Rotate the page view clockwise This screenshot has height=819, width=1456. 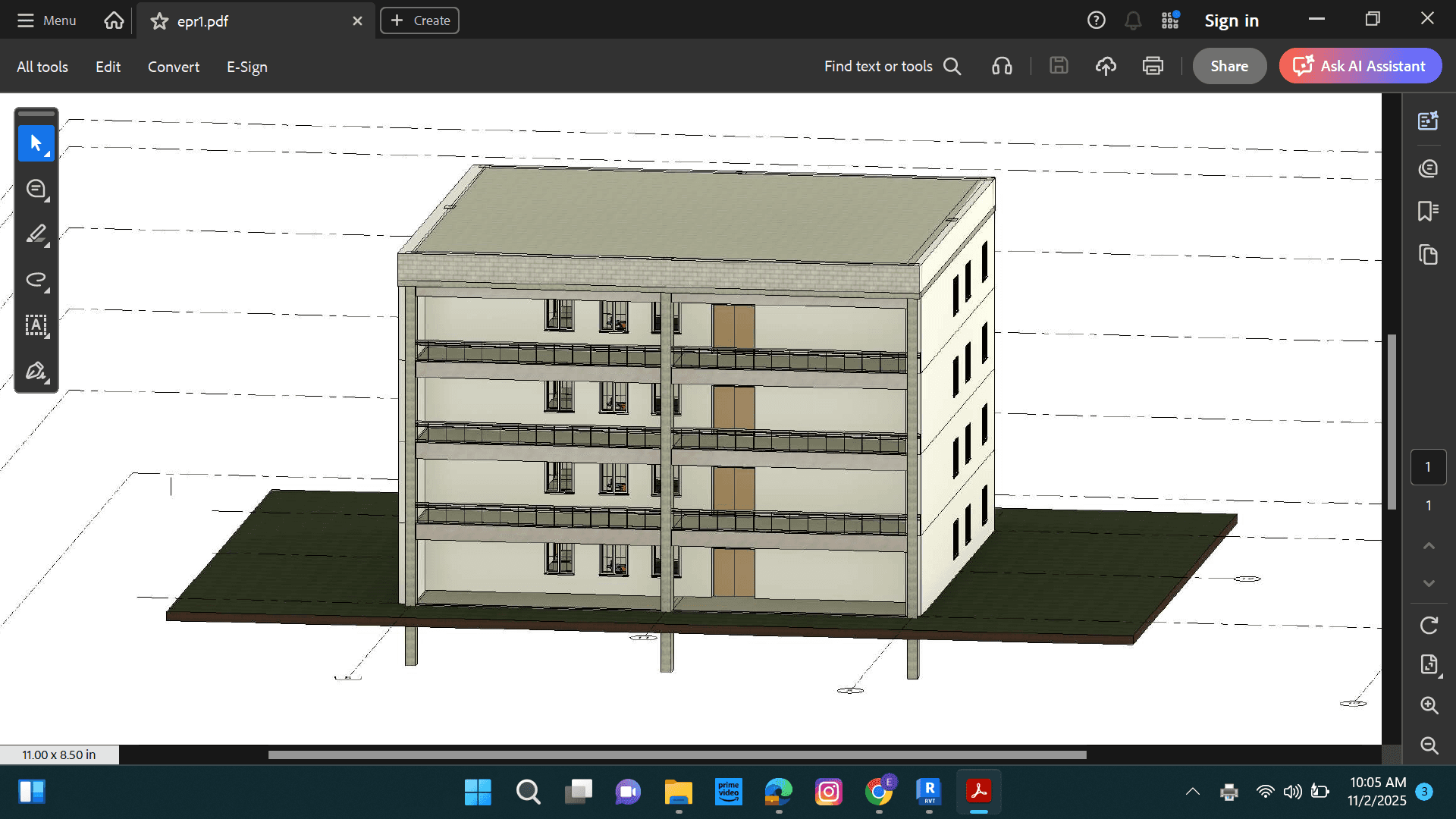click(x=1429, y=626)
